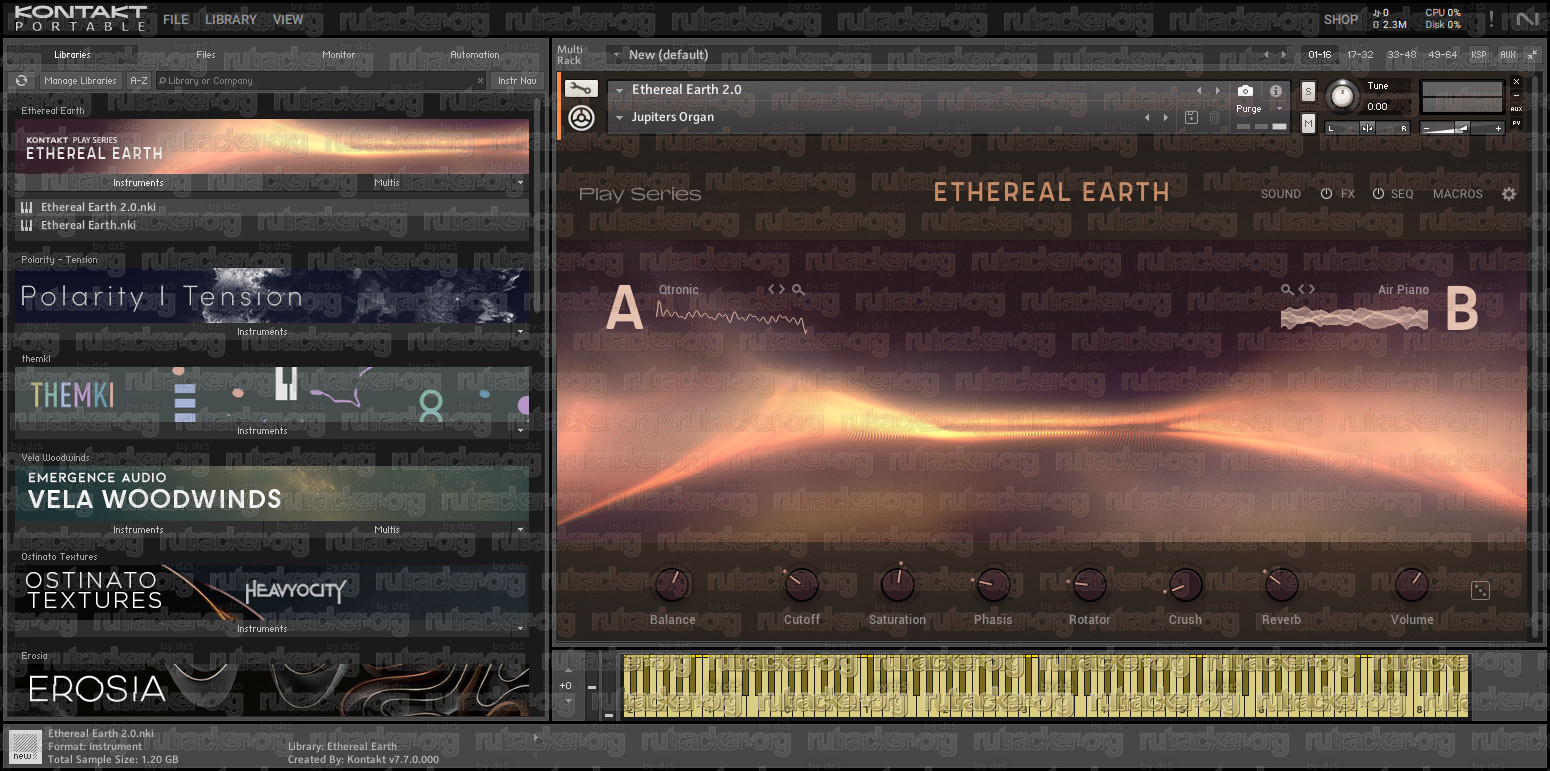1550x771 pixels.
Task: Toggle the Instr Nav pane
Action: [x=517, y=81]
